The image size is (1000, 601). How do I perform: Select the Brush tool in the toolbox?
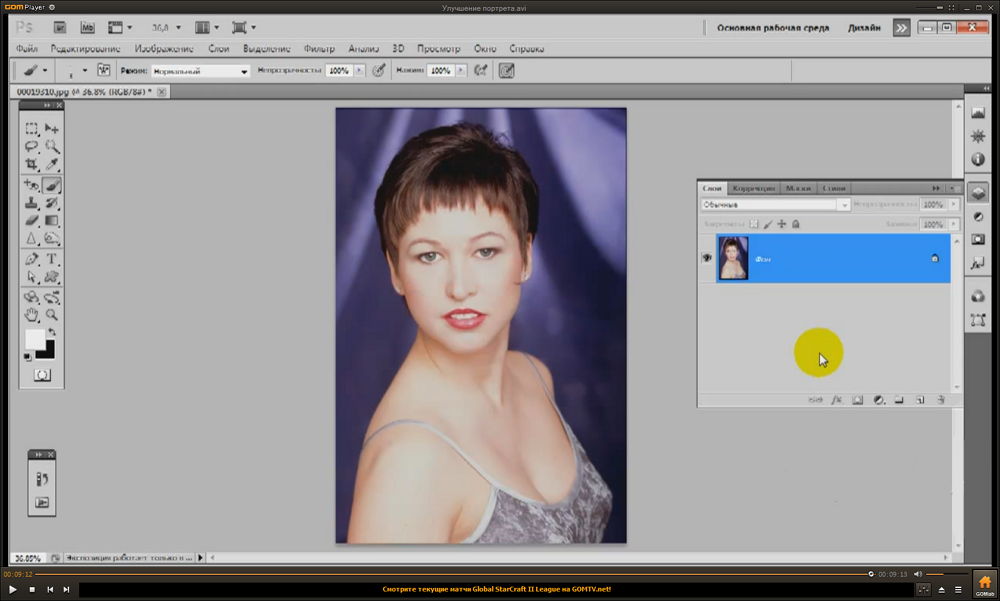(52, 185)
